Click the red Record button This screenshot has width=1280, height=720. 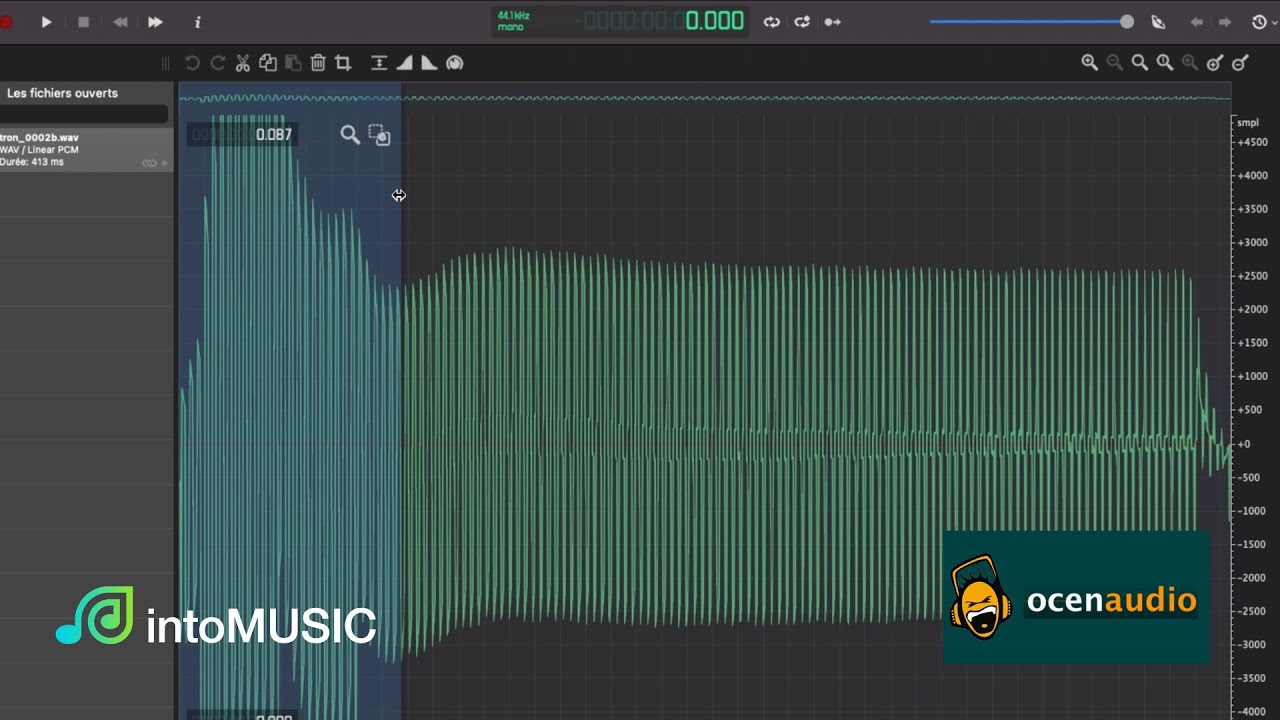(x=5, y=22)
